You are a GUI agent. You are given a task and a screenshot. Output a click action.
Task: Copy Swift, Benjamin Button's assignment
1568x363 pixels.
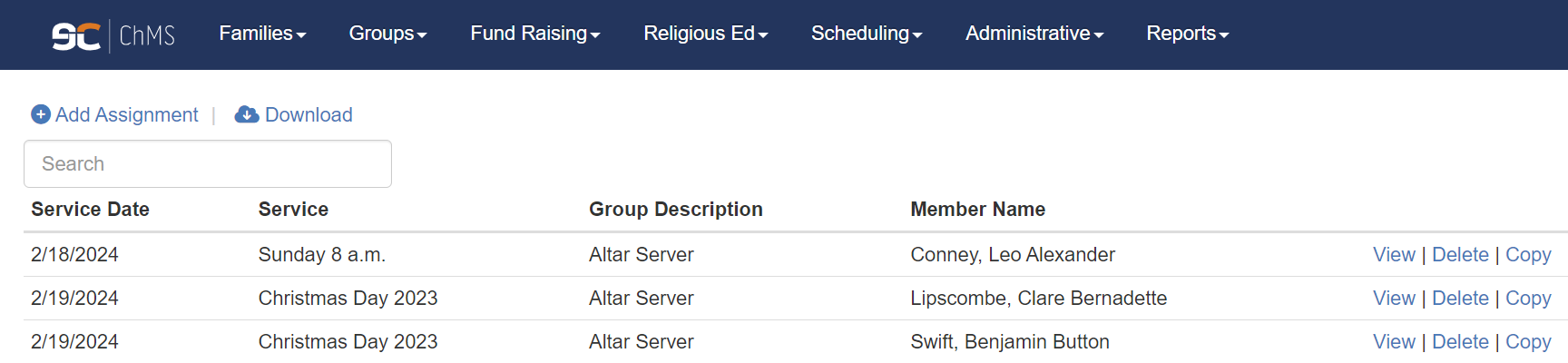click(1528, 342)
